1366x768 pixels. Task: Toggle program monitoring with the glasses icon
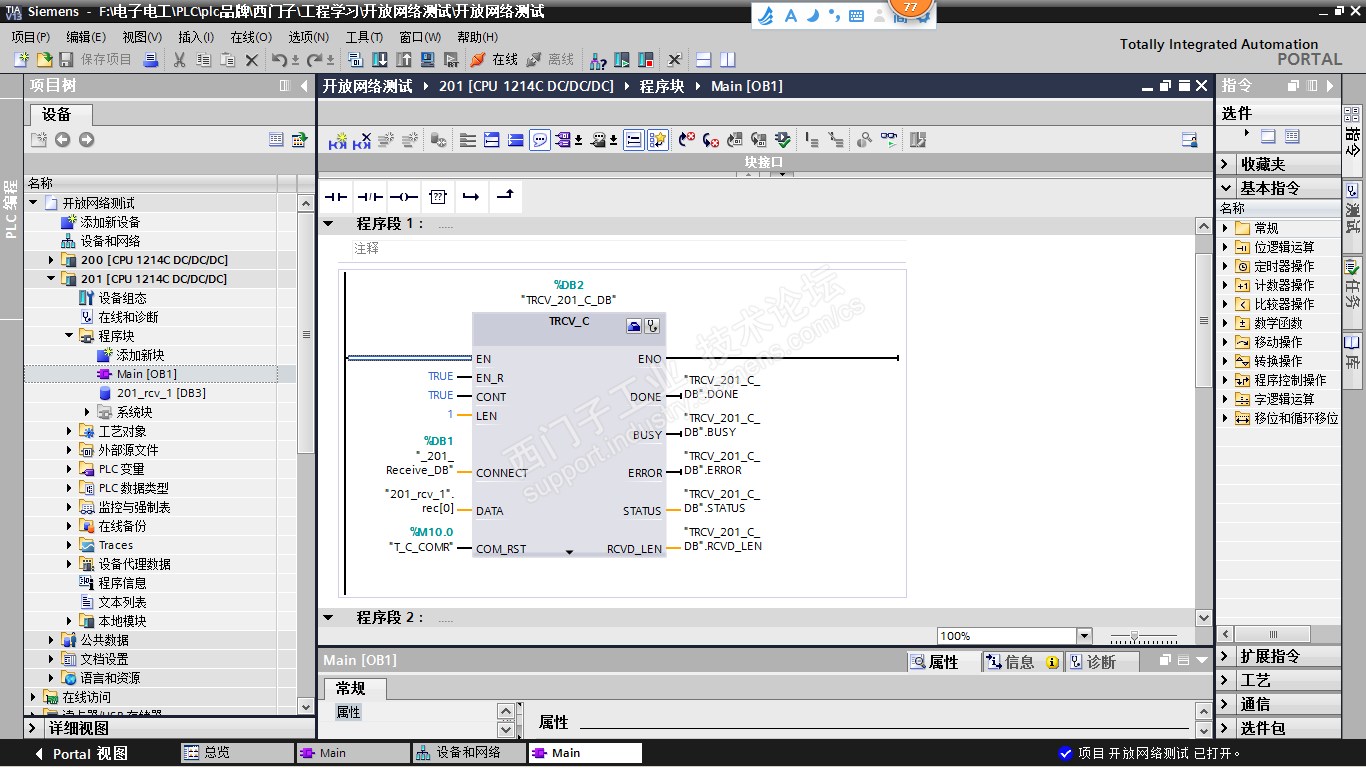[x=889, y=140]
